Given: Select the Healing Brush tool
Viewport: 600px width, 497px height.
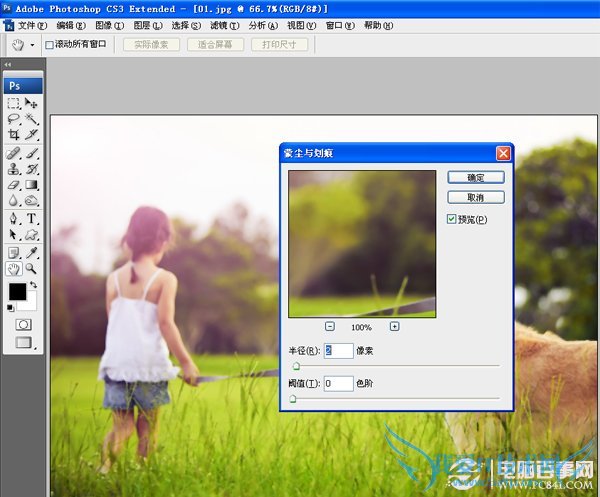Looking at the screenshot, I should (x=14, y=153).
